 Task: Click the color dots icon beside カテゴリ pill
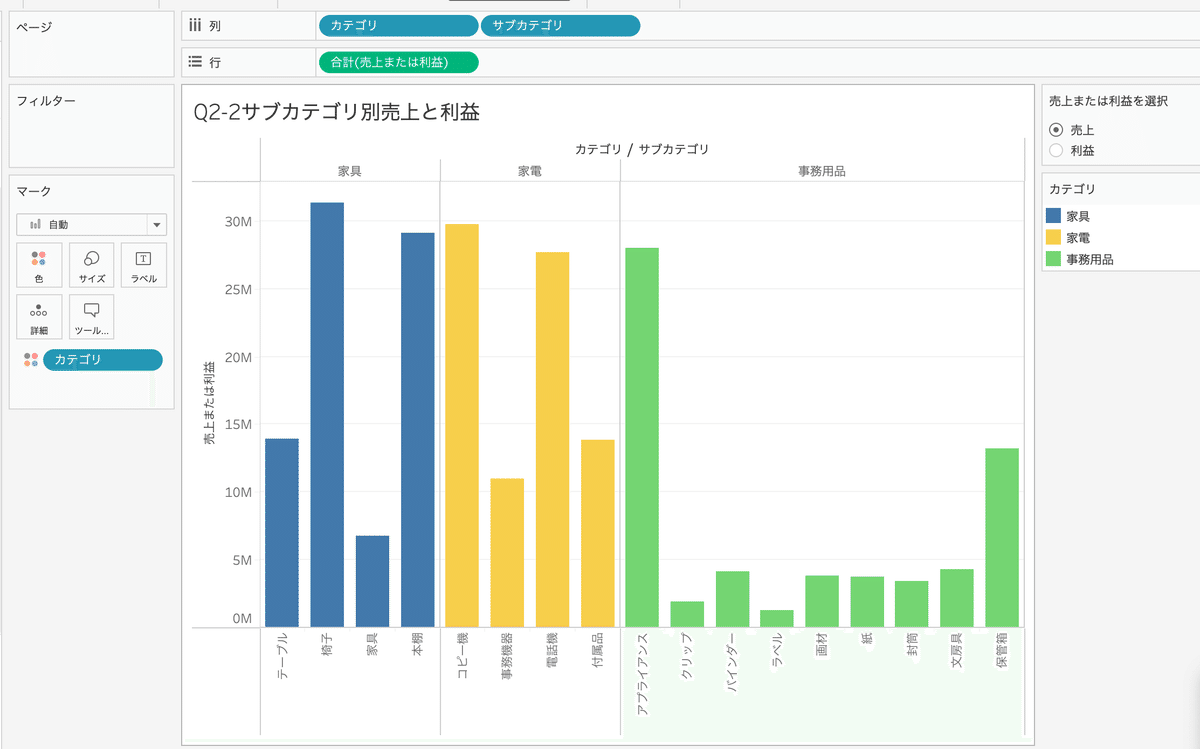coord(31,360)
